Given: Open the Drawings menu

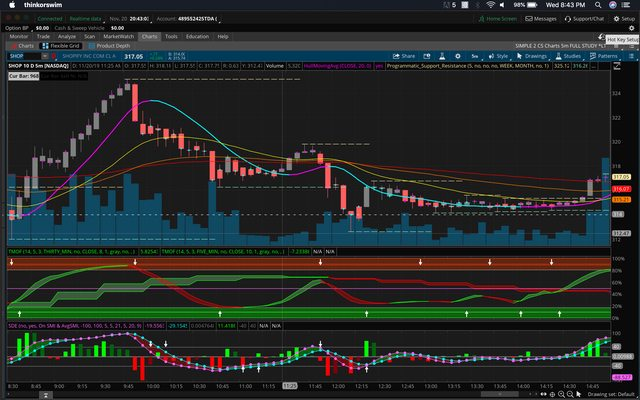Looking at the screenshot, I should [531, 56].
